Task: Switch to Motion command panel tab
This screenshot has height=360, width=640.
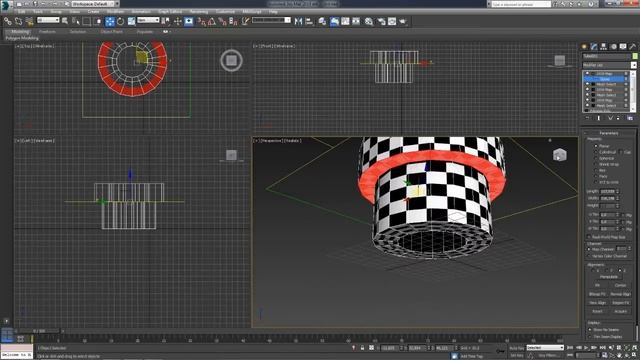Action: click(x=613, y=47)
